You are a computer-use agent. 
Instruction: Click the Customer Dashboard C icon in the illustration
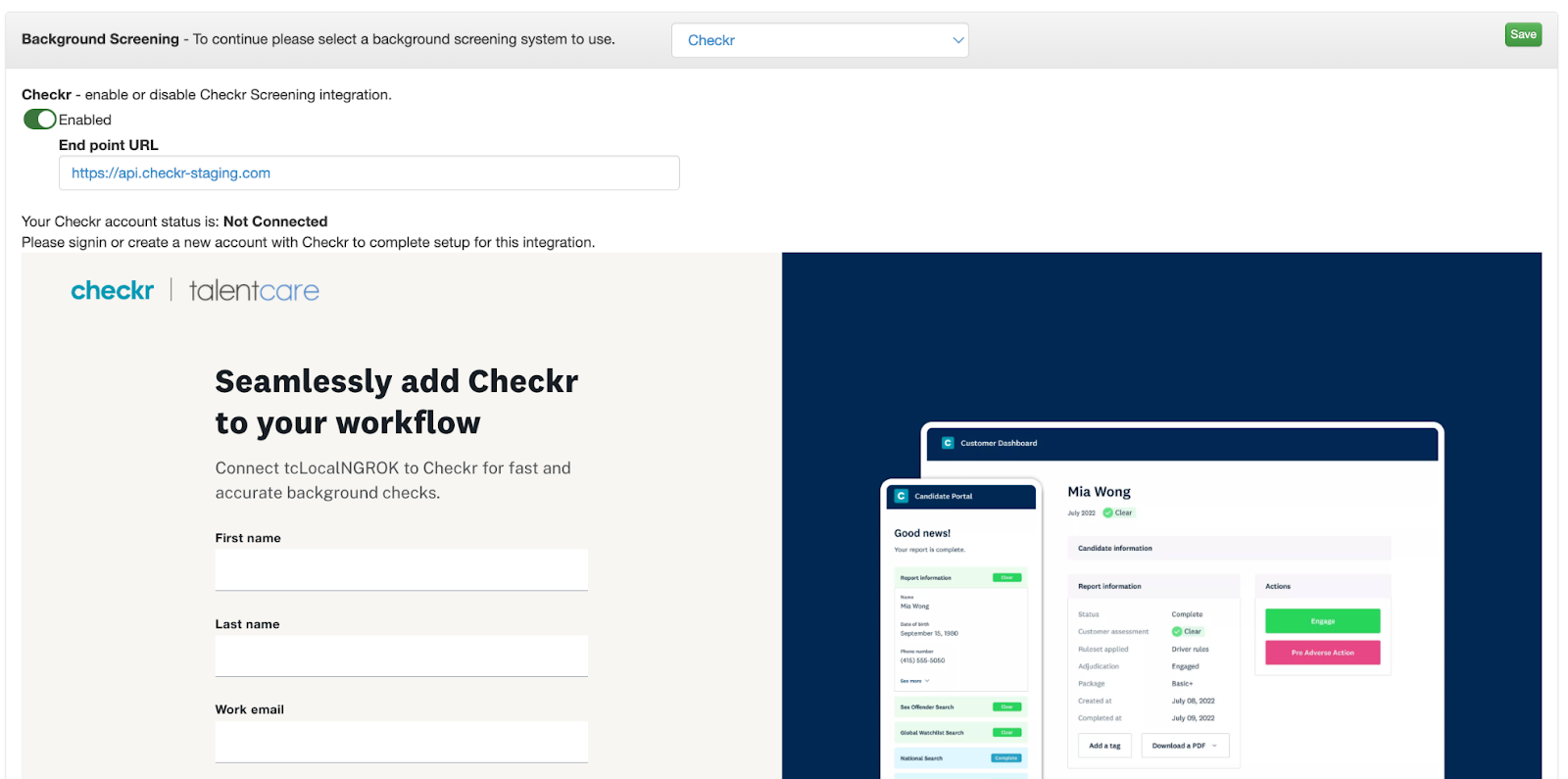[948, 443]
